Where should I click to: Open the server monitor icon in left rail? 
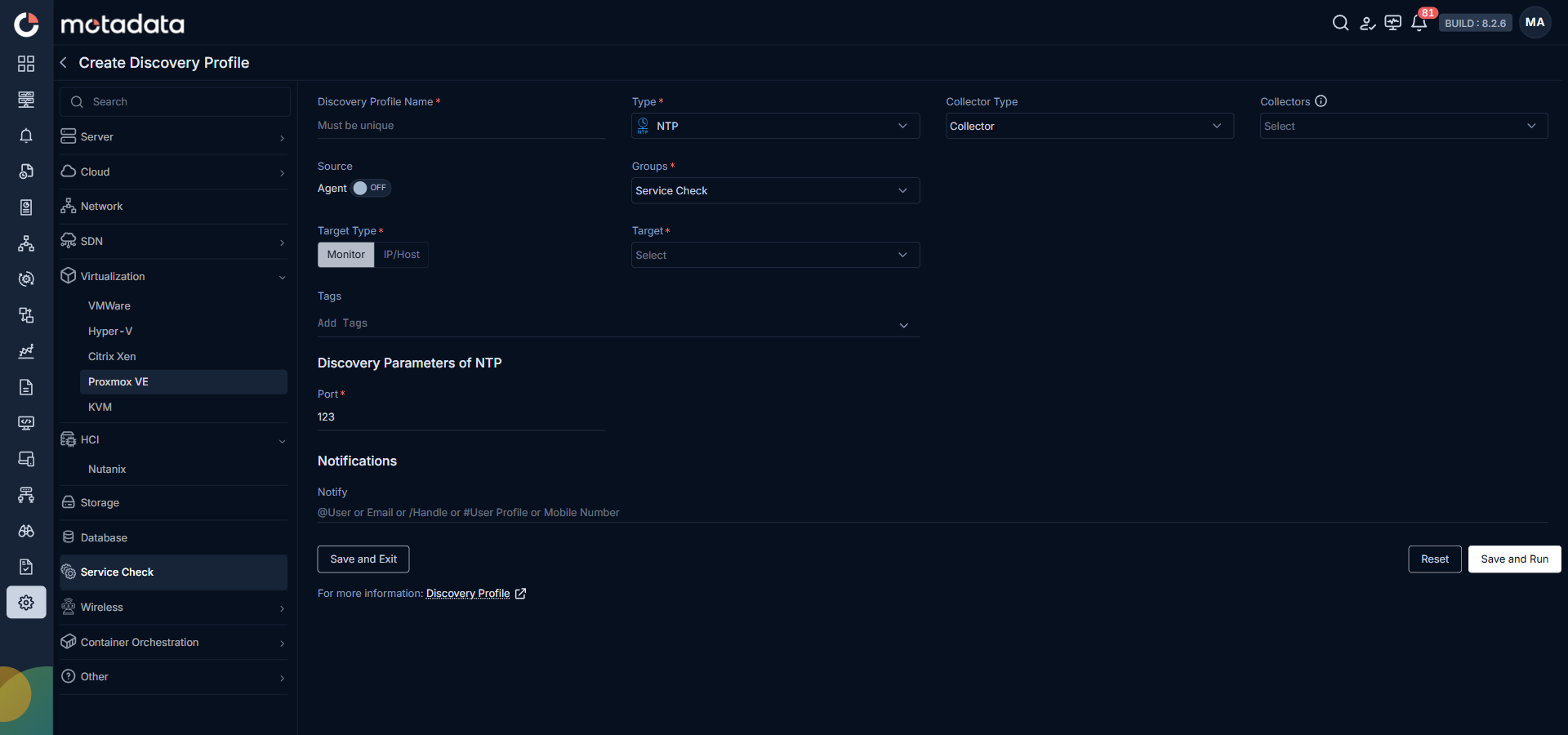coord(26,100)
